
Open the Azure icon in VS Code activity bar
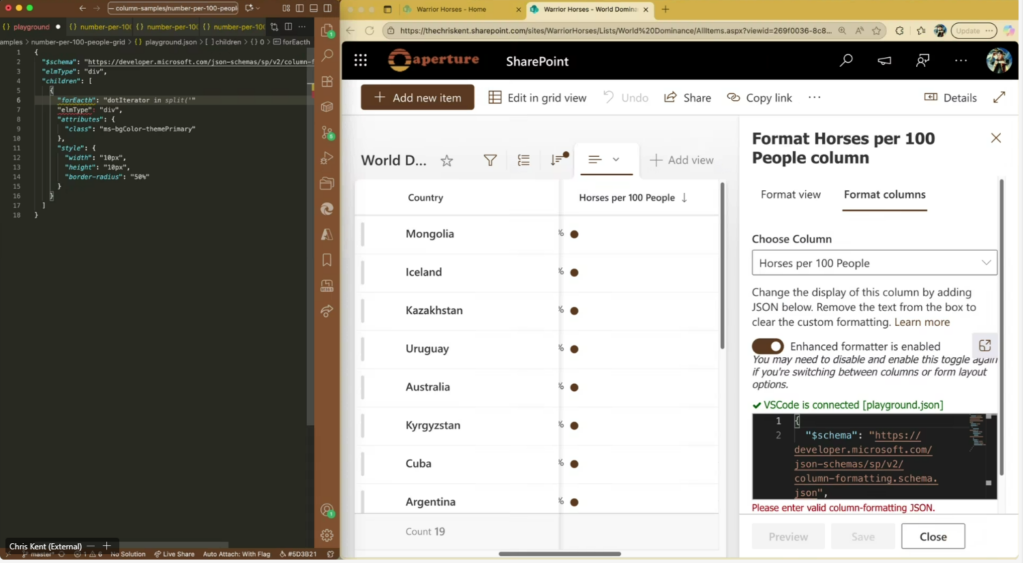point(327,234)
